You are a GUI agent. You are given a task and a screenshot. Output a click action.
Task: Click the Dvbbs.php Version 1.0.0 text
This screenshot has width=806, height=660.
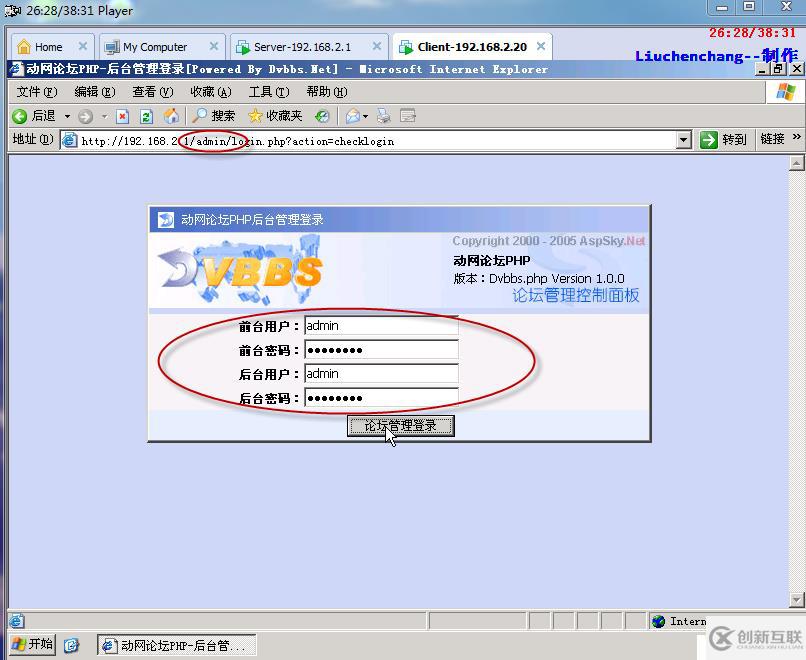[x=557, y=279]
